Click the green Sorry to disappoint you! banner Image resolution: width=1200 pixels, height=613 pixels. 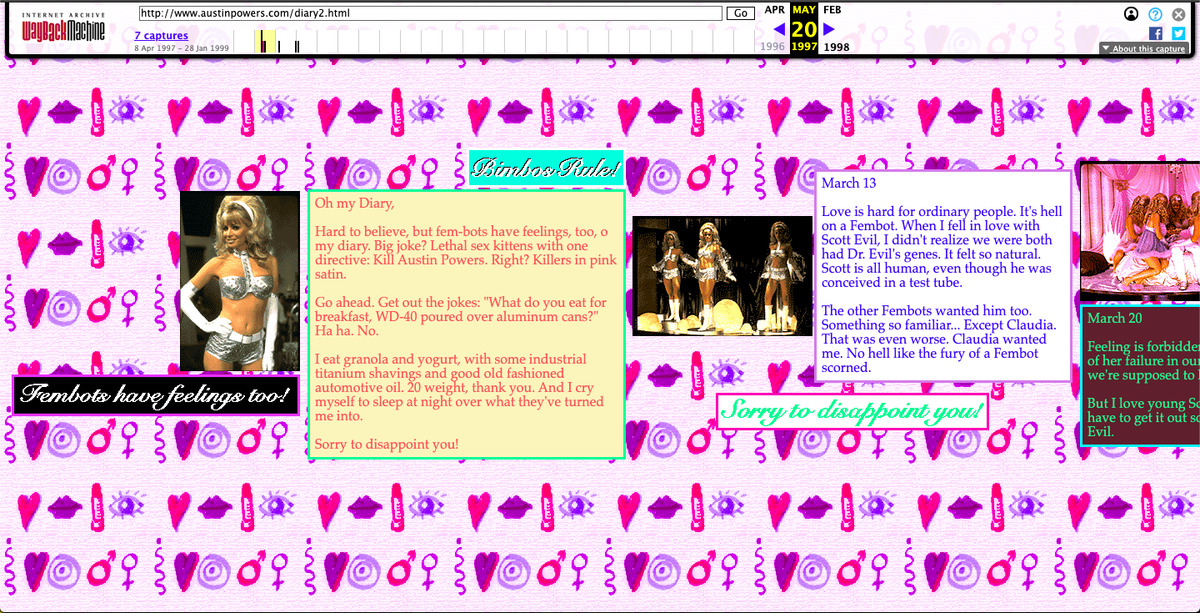coord(853,411)
